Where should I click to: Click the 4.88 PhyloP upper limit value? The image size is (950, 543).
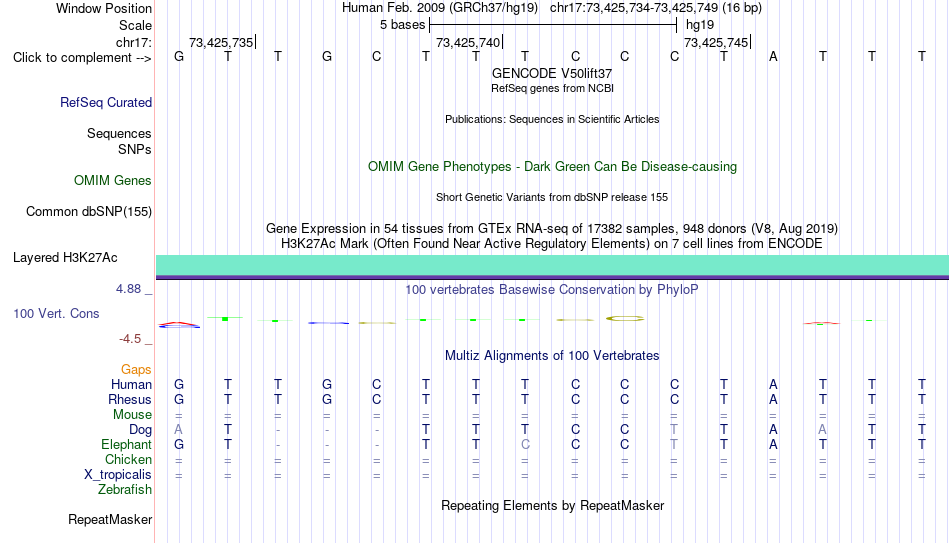[128, 289]
